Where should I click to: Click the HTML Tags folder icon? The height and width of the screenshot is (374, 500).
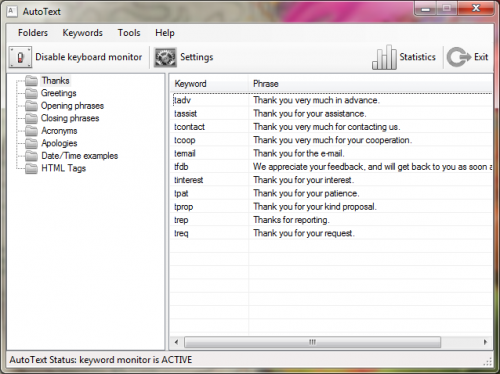tap(32, 168)
